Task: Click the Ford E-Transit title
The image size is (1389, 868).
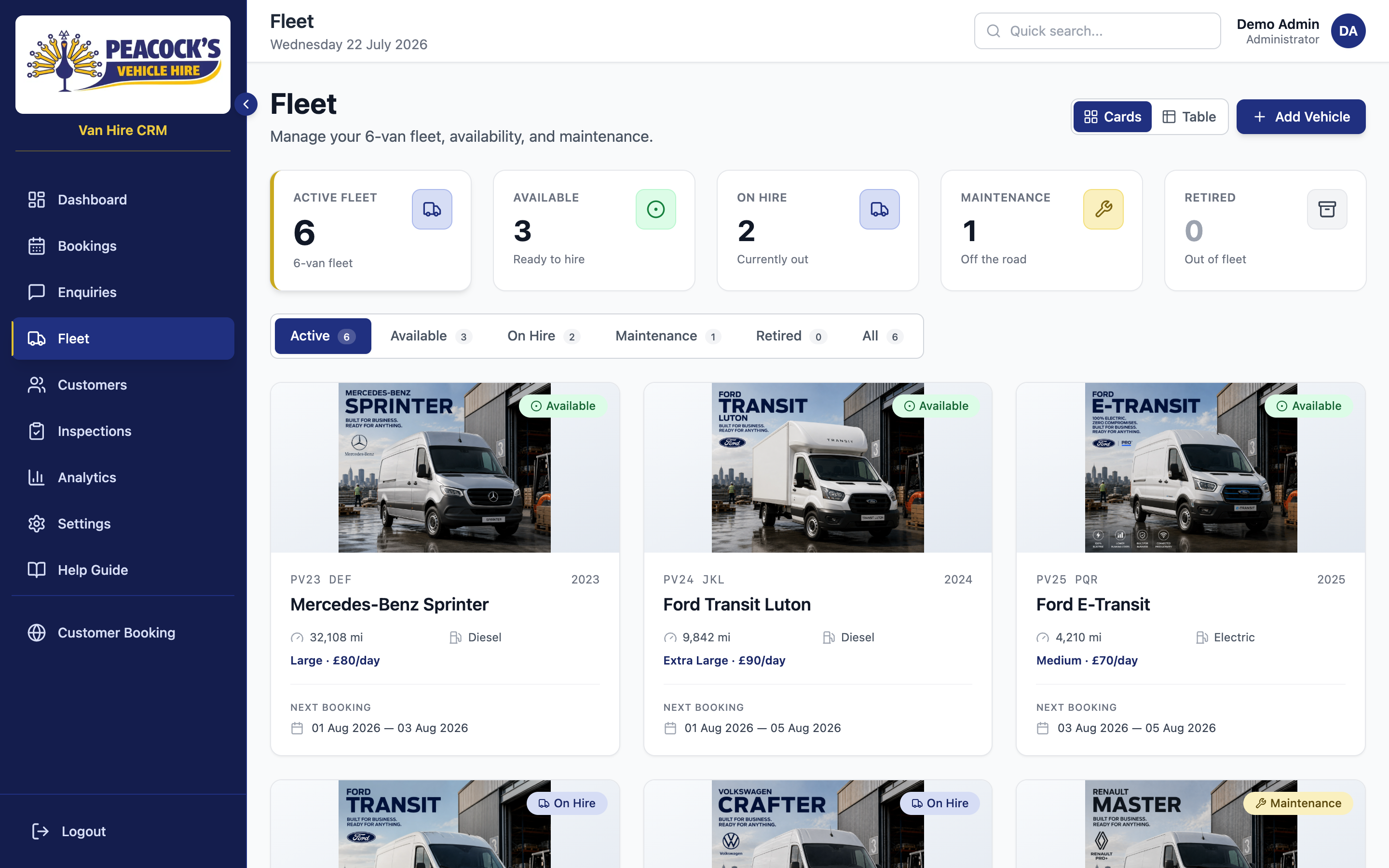Action: coord(1093,605)
